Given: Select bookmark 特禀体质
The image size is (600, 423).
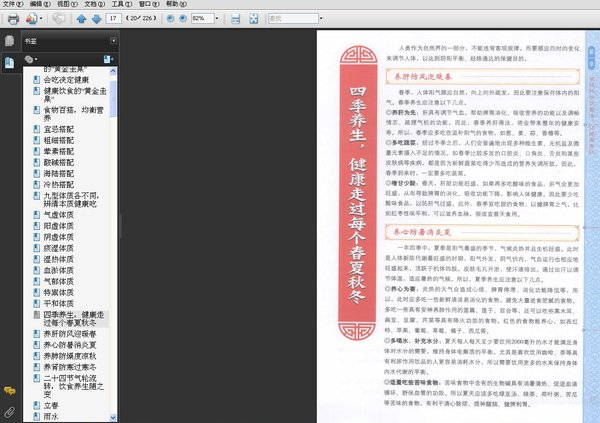Looking at the screenshot, I should point(59,292).
